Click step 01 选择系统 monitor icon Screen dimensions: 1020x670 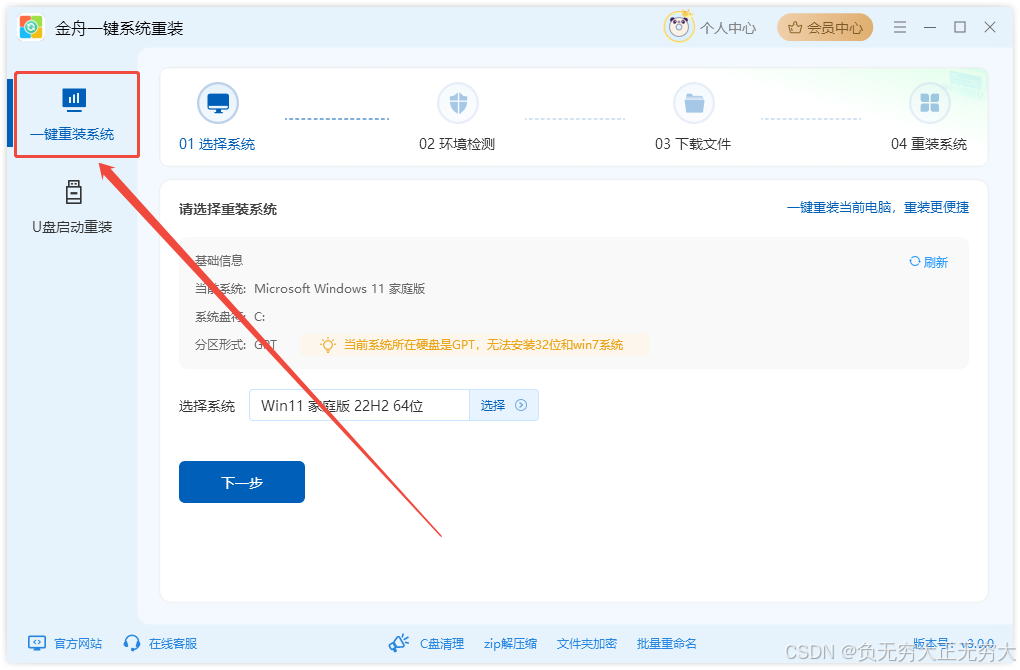tap(218, 103)
